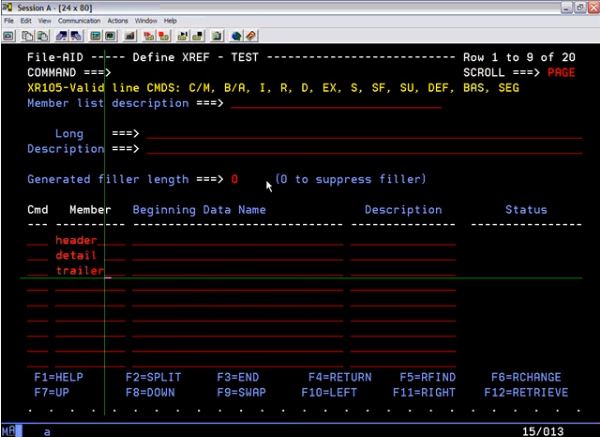Click Member list description input line
Screen dimensions: 600x437
pyautogui.click(x=337, y=103)
